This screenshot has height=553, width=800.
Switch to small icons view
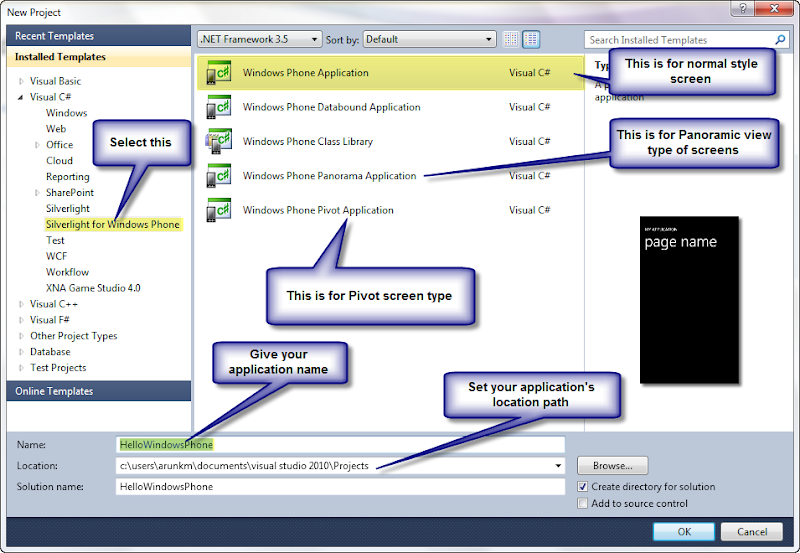(x=511, y=39)
